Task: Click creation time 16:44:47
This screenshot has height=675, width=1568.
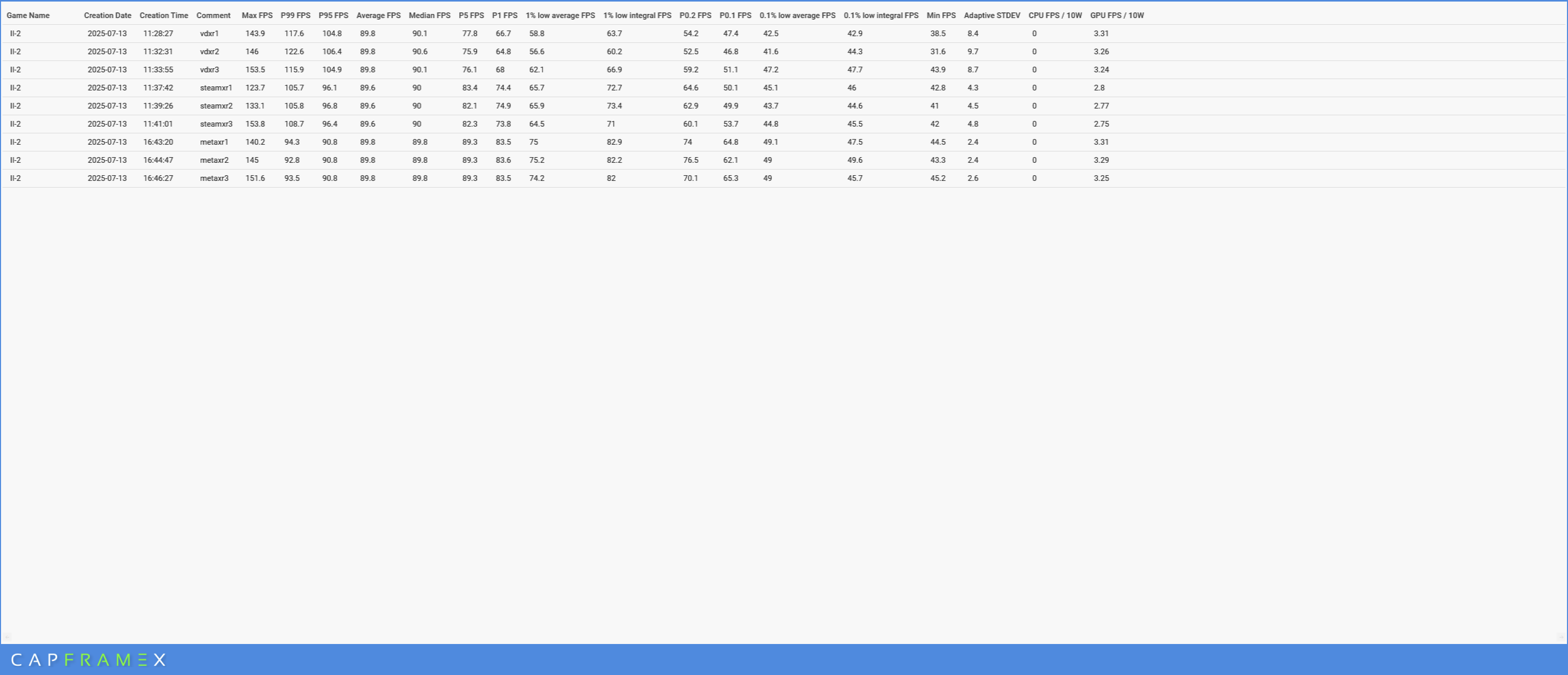Action: pos(158,160)
